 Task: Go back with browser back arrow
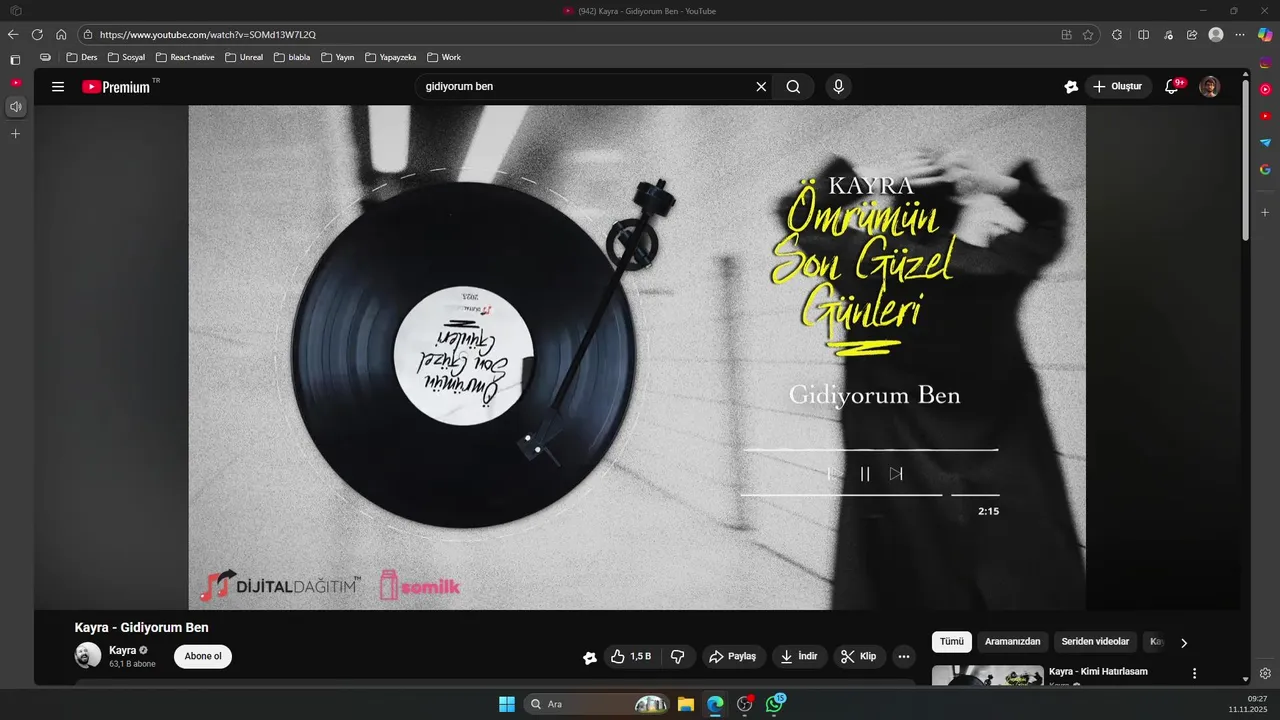[13, 34]
